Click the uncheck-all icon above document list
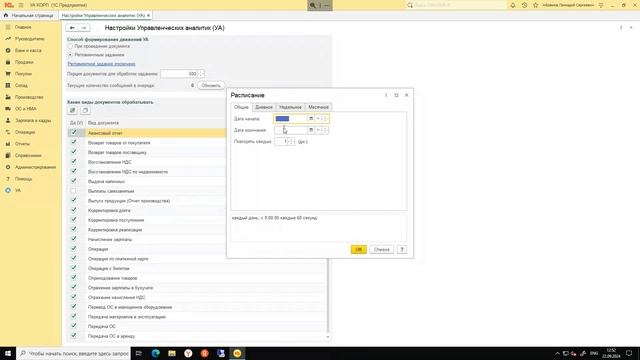Image resolution: width=640 pixels, height=360 pixels. (x=85, y=110)
